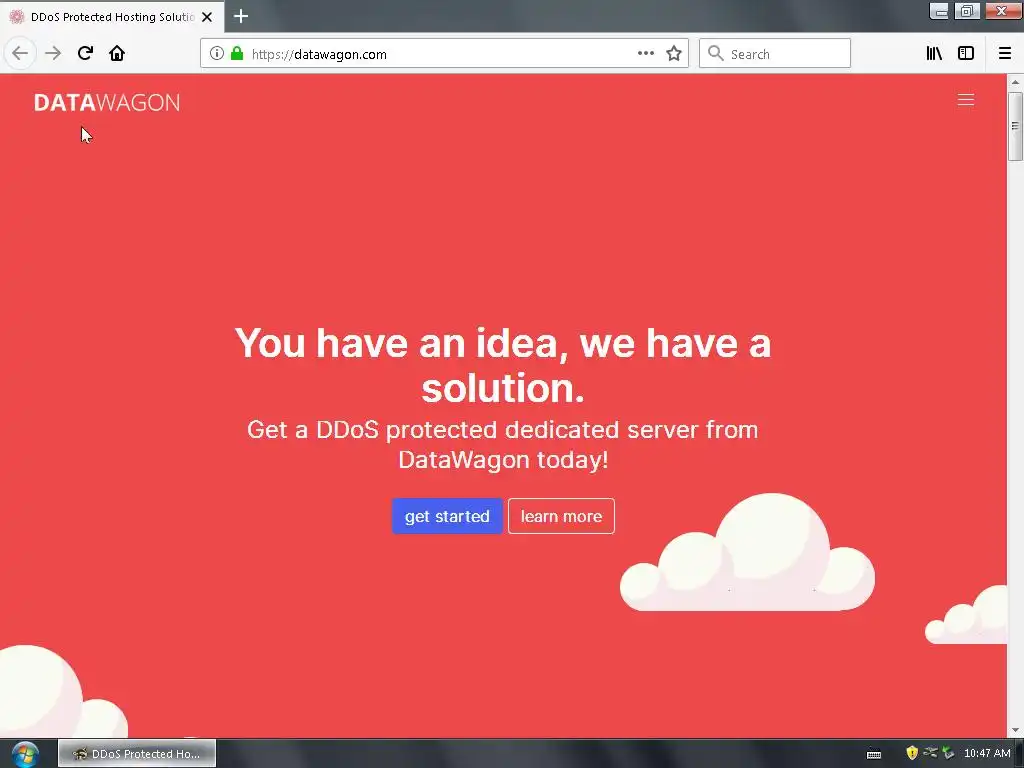
Task: Click the on-screen keyboard tray icon
Action: click(x=874, y=754)
